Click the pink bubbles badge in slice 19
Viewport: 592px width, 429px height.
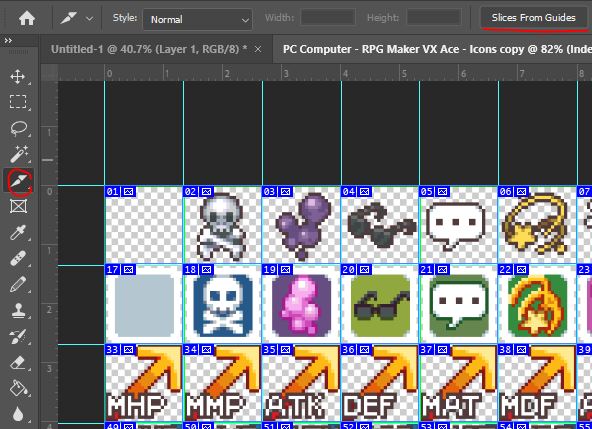coord(301,306)
